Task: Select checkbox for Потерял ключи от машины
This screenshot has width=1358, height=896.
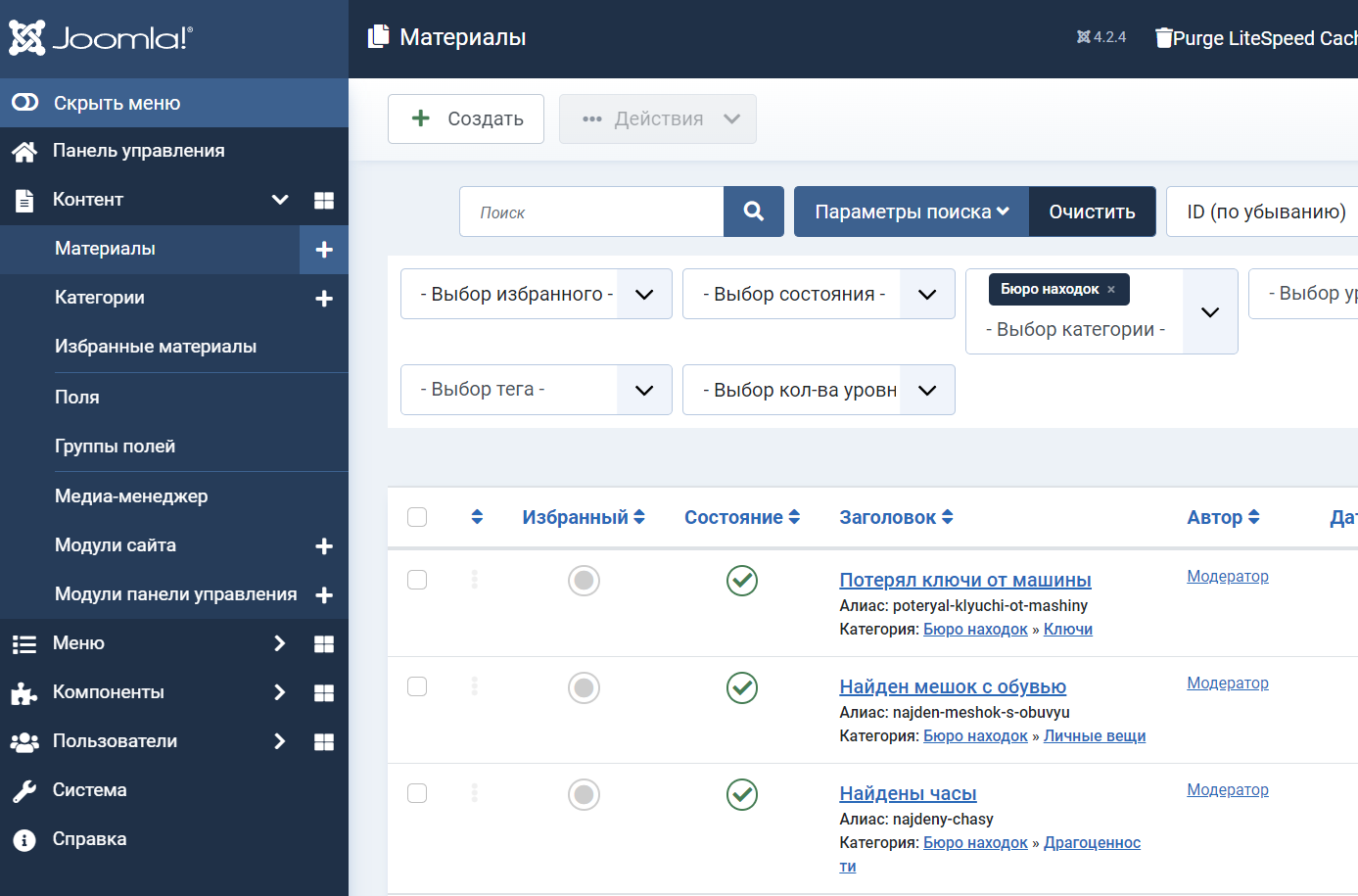Action: (417, 580)
